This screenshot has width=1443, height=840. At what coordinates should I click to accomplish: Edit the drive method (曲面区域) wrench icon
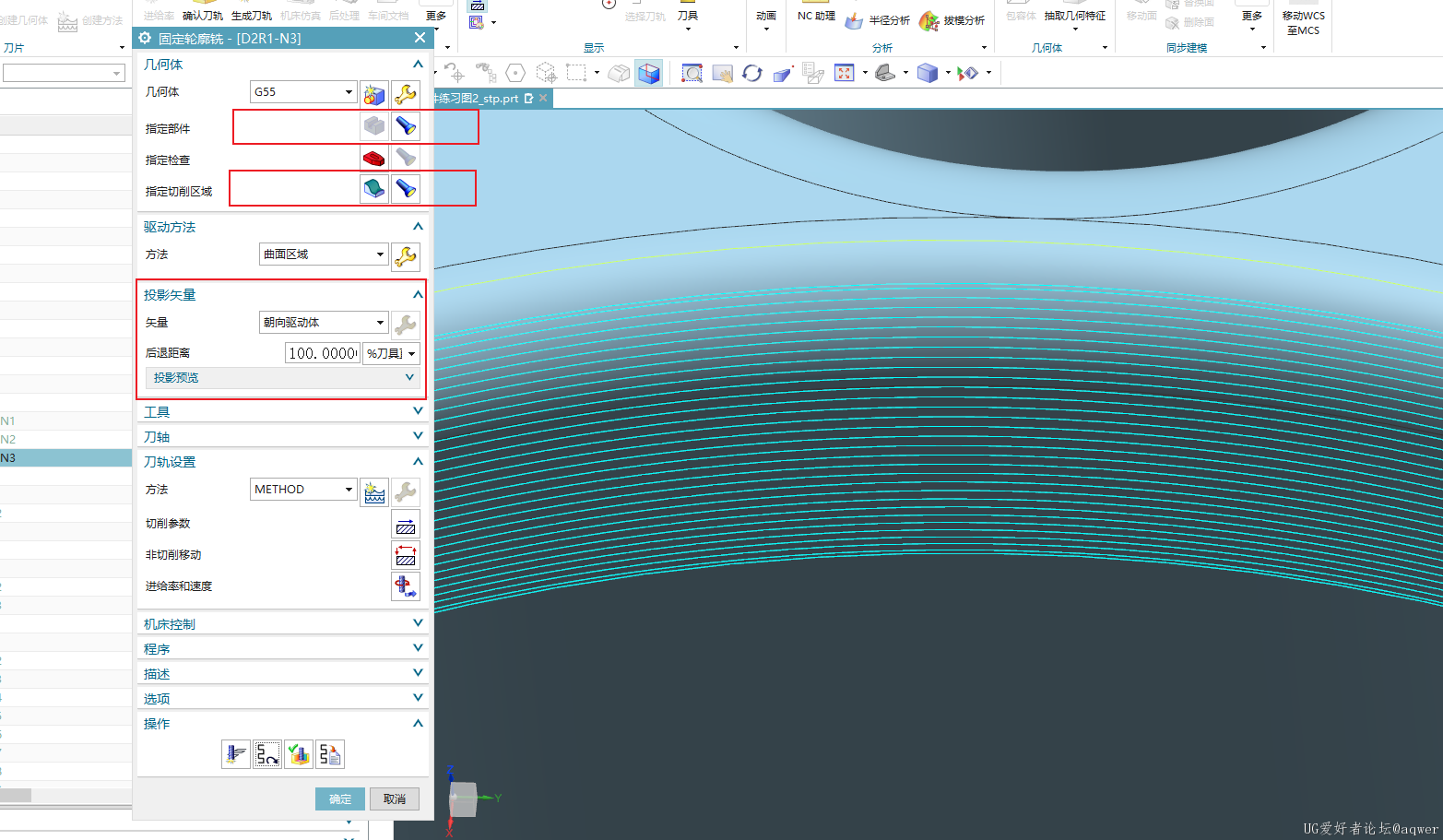click(x=406, y=255)
